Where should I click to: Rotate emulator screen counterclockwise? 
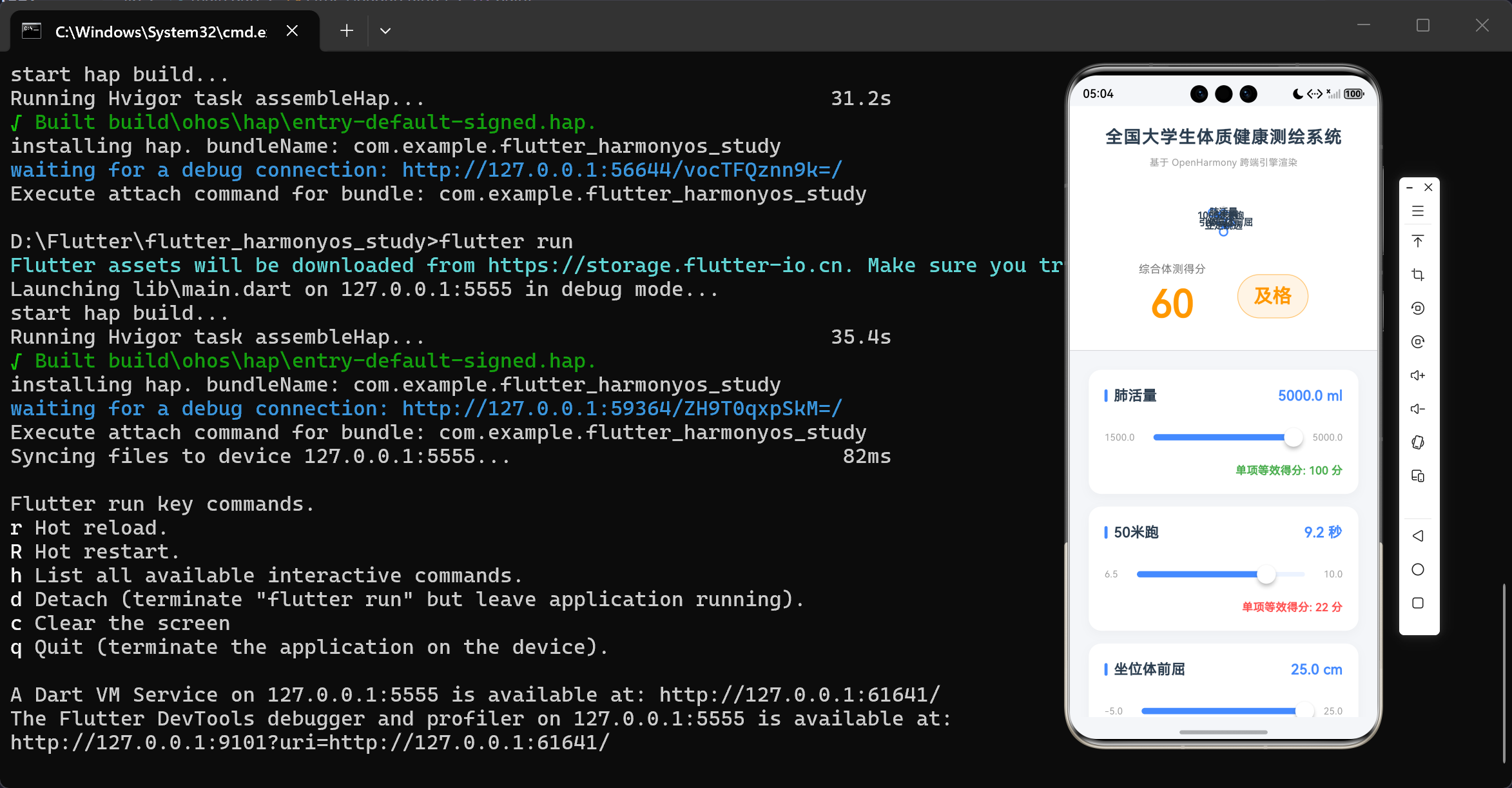click(x=1417, y=308)
